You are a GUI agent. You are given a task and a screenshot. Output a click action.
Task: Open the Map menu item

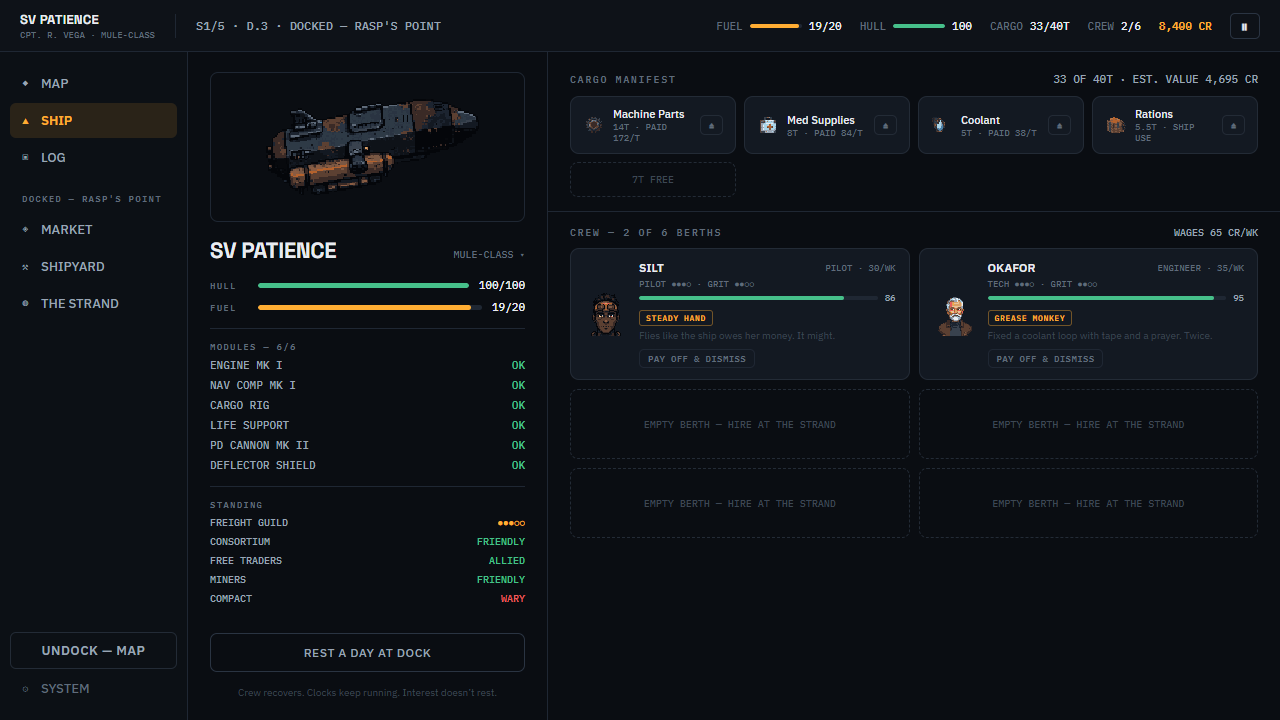[x=94, y=84]
